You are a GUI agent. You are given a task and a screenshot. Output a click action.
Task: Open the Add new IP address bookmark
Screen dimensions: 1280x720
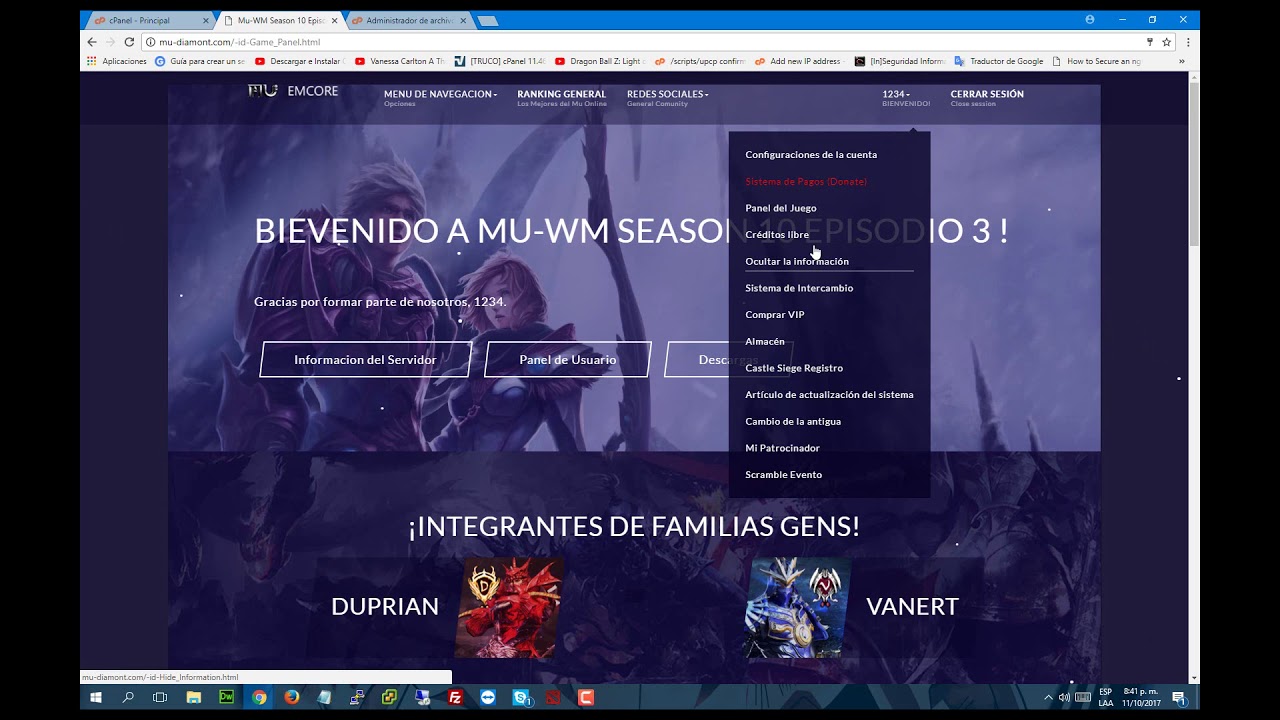(x=798, y=61)
